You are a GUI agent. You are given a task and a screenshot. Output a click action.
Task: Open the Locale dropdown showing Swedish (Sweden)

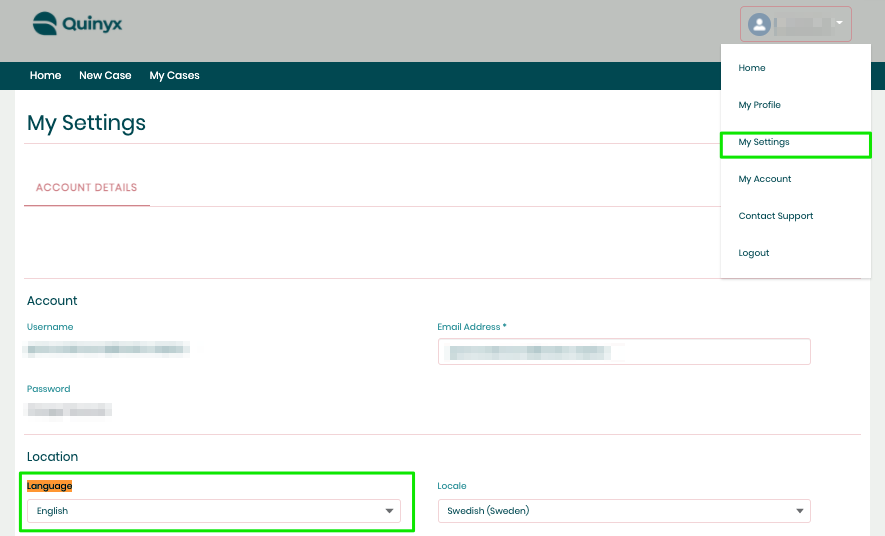point(624,511)
